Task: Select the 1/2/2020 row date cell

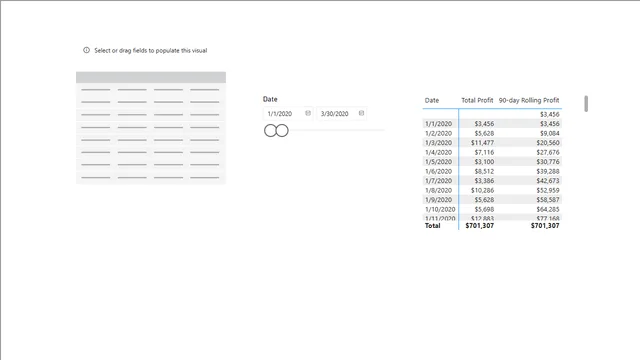Action: click(438, 133)
